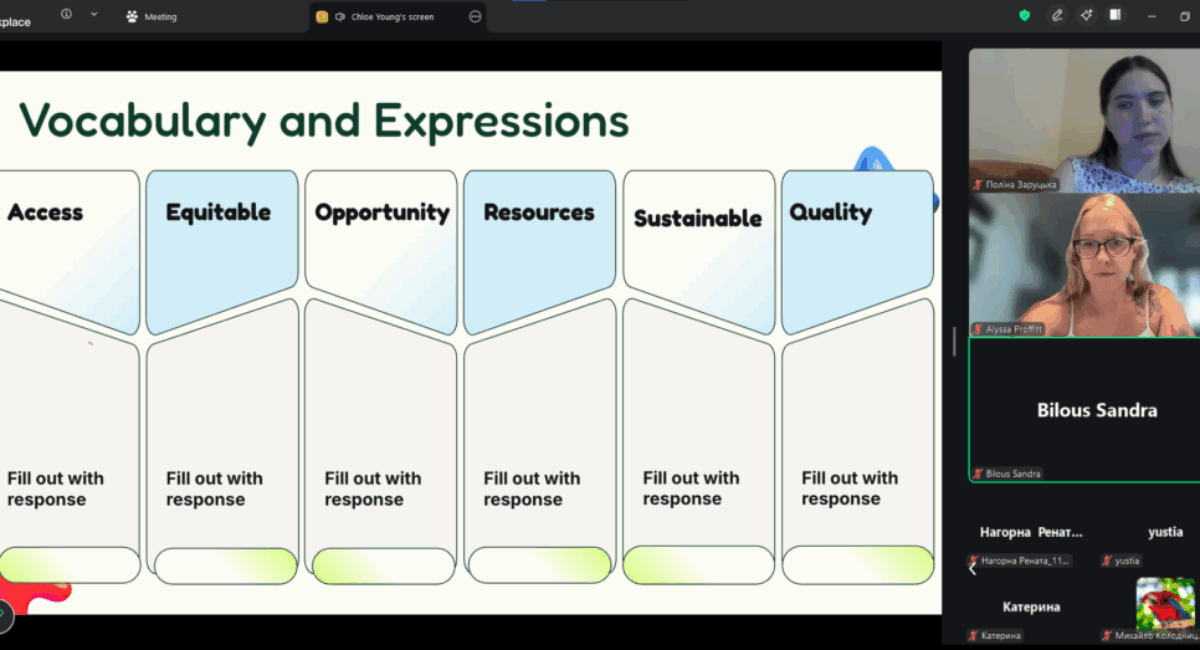Click the green encryption shield icon
This screenshot has width=1200, height=650.
tap(1024, 15)
